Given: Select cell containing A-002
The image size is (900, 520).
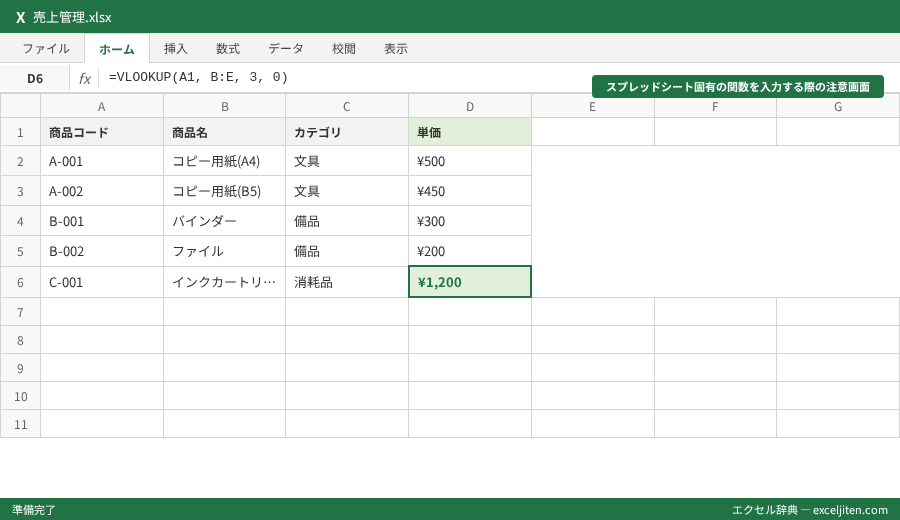Looking at the screenshot, I should (102, 191).
